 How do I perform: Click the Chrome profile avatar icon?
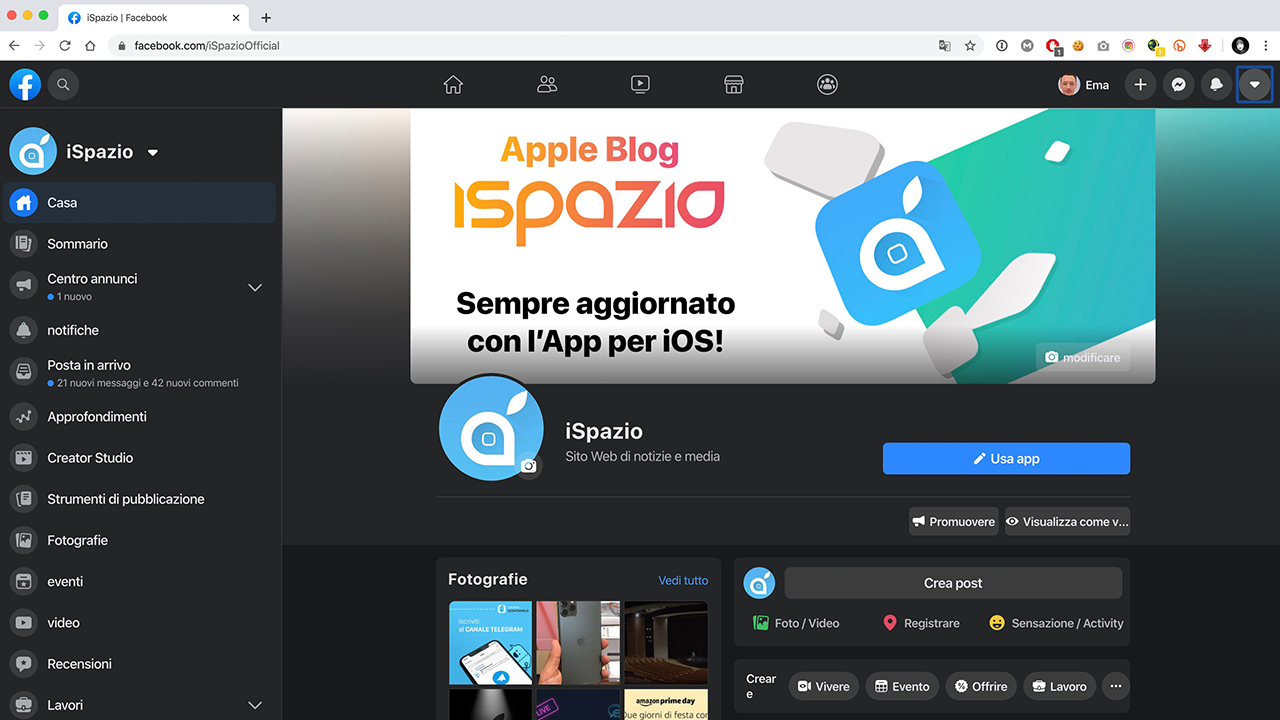tap(1240, 46)
